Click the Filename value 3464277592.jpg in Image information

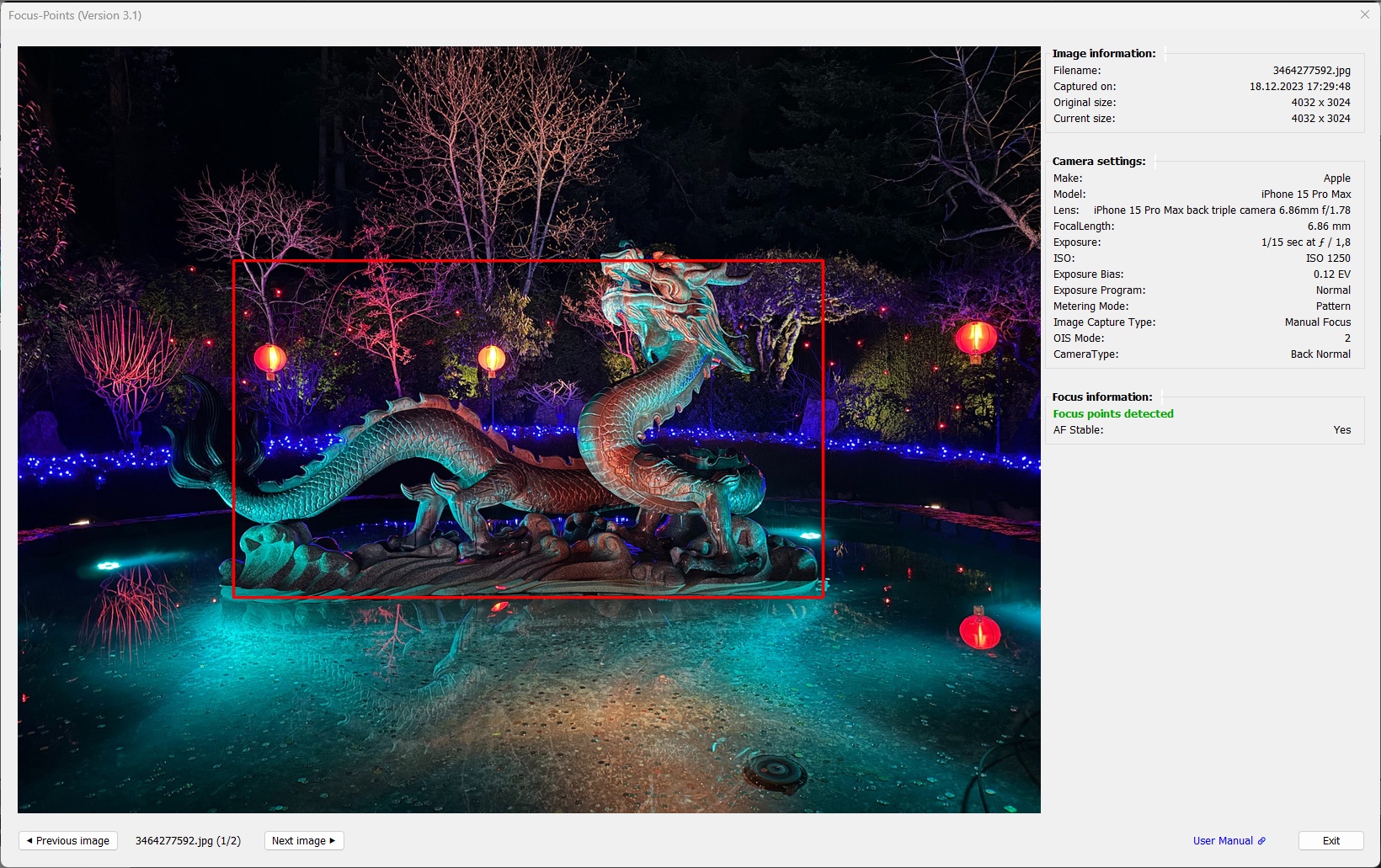1311,71
